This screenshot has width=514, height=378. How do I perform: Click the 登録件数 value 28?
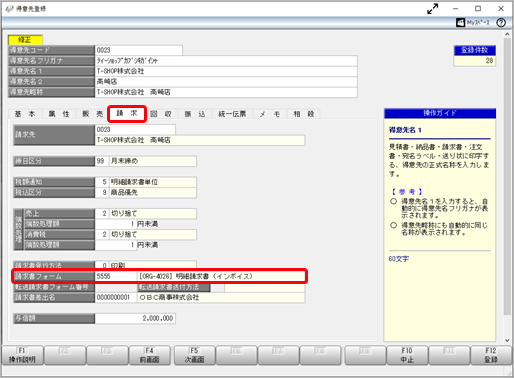click(x=475, y=61)
